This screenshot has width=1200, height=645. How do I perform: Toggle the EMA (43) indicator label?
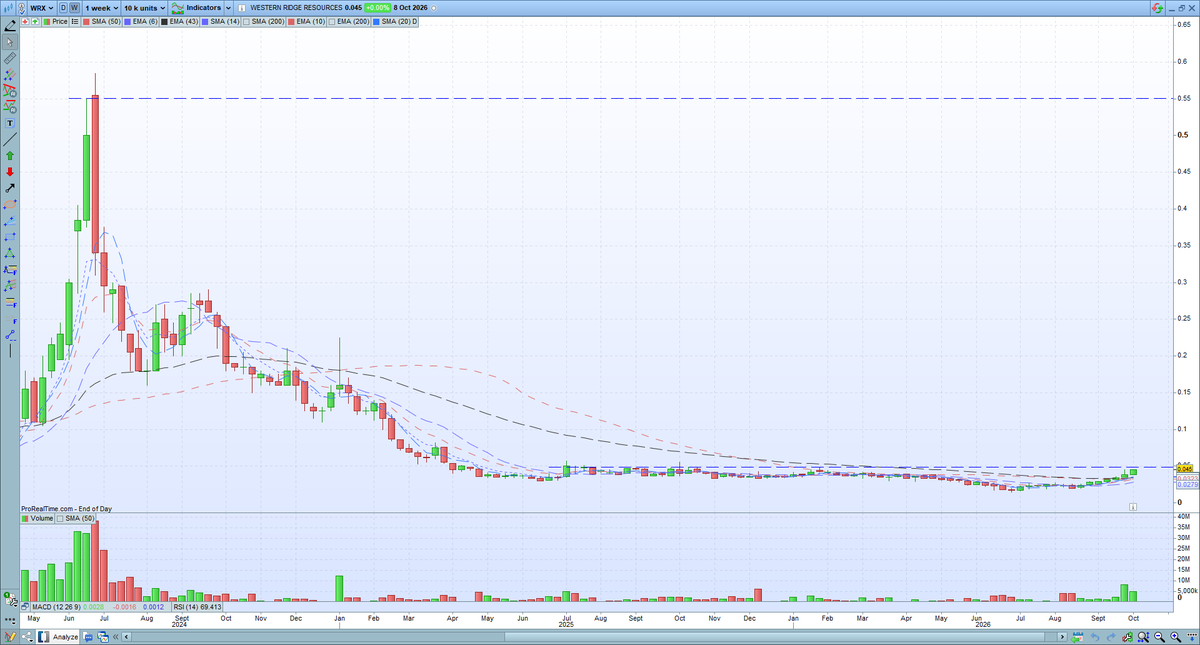179,22
